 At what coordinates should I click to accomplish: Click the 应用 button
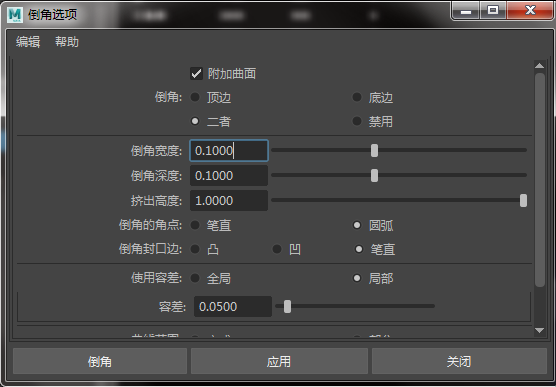point(279,361)
